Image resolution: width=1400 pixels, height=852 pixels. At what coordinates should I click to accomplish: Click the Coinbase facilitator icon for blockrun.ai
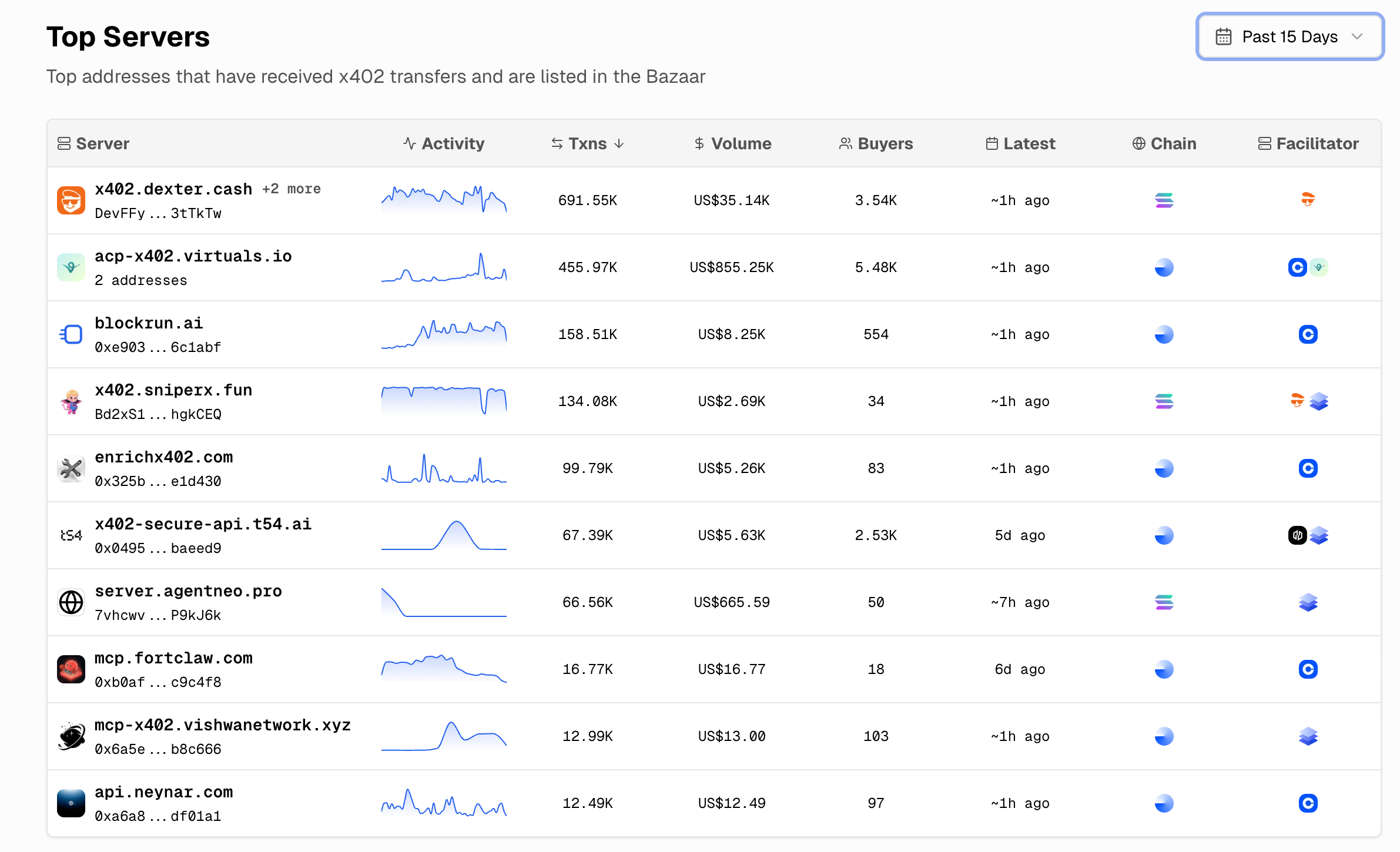1308,334
